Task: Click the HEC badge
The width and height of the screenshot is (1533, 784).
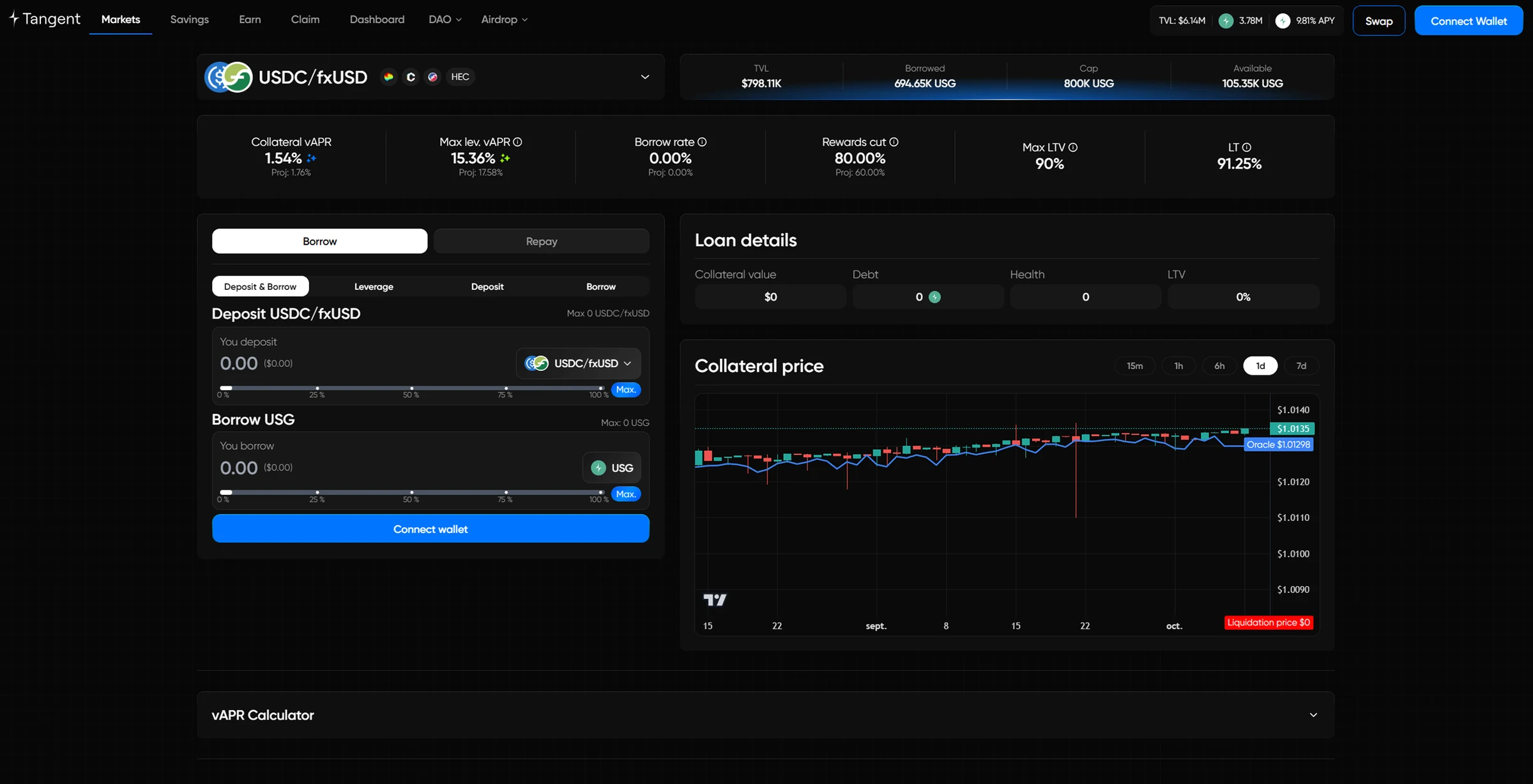Action: click(x=460, y=77)
